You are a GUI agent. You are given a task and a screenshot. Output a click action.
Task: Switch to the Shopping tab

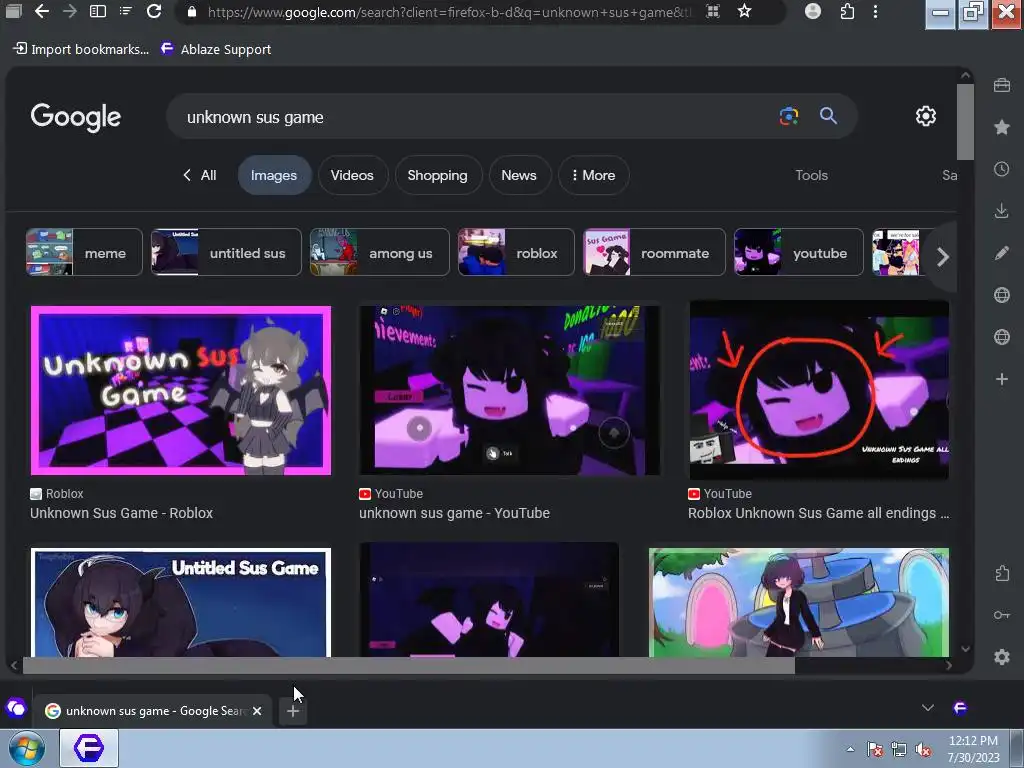438,175
